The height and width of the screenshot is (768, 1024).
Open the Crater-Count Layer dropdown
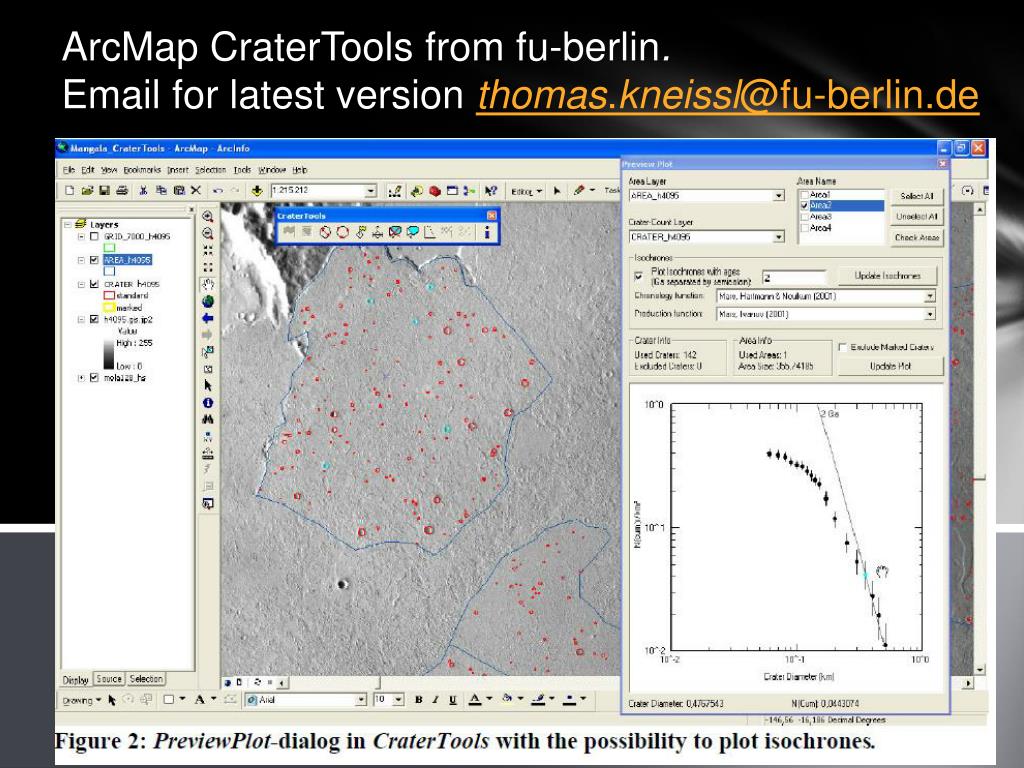pyautogui.click(x=778, y=237)
